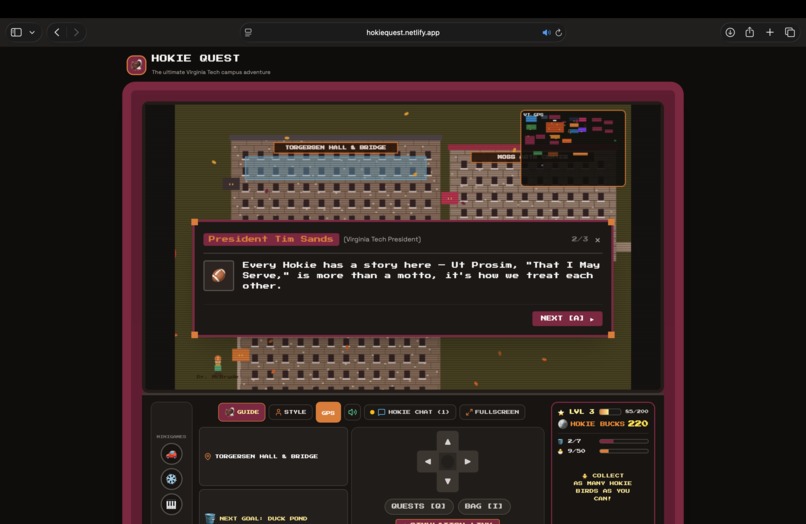The image size is (806, 524).
Task: Open the car minigame icon
Action: (x=171, y=454)
